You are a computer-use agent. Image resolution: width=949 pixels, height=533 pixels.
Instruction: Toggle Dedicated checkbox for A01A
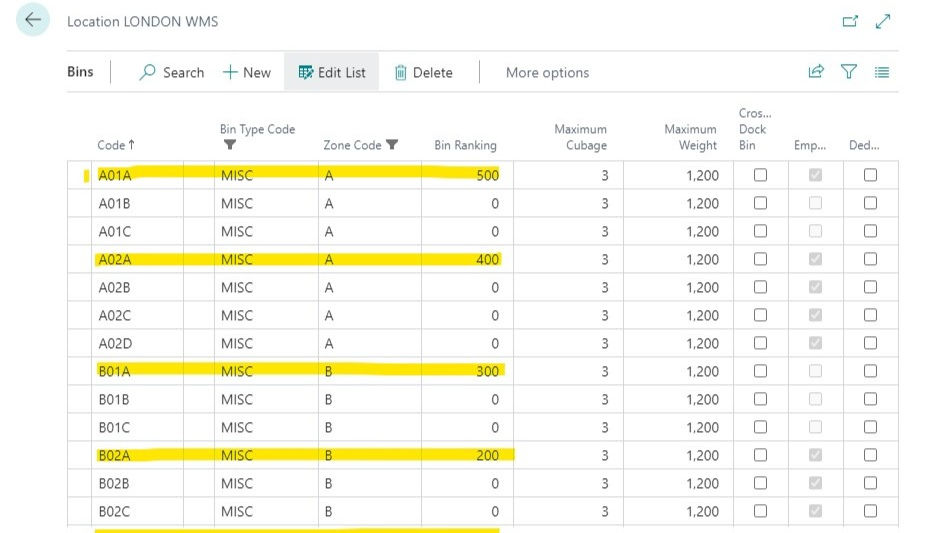[870, 175]
